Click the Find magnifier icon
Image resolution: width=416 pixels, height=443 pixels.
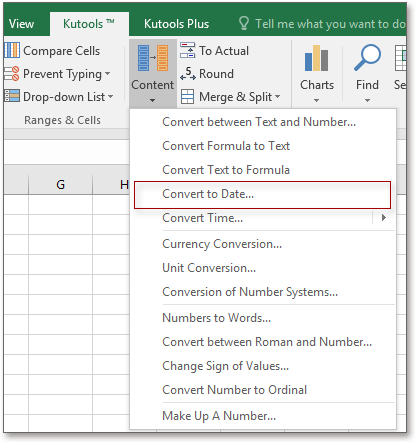(x=367, y=58)
